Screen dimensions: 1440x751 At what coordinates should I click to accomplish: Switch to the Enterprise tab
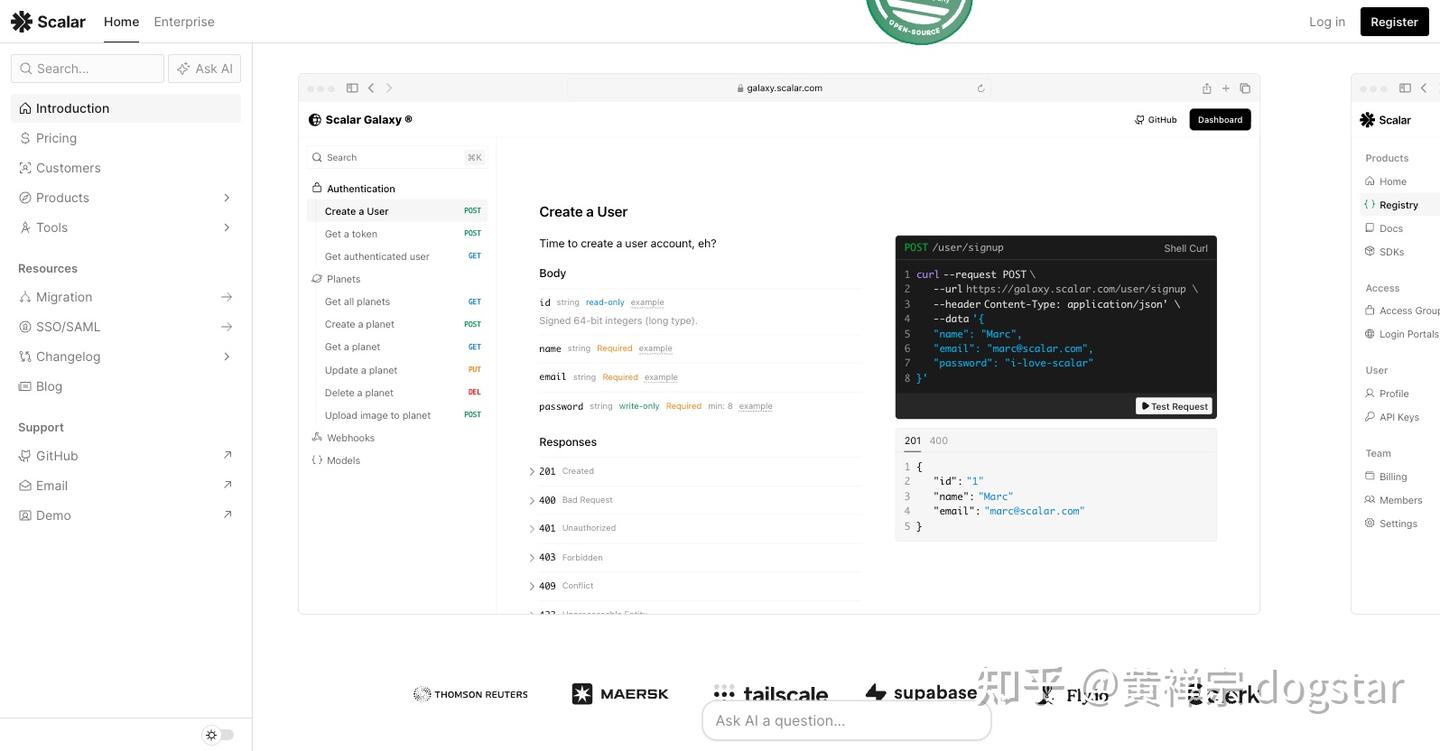184,21
